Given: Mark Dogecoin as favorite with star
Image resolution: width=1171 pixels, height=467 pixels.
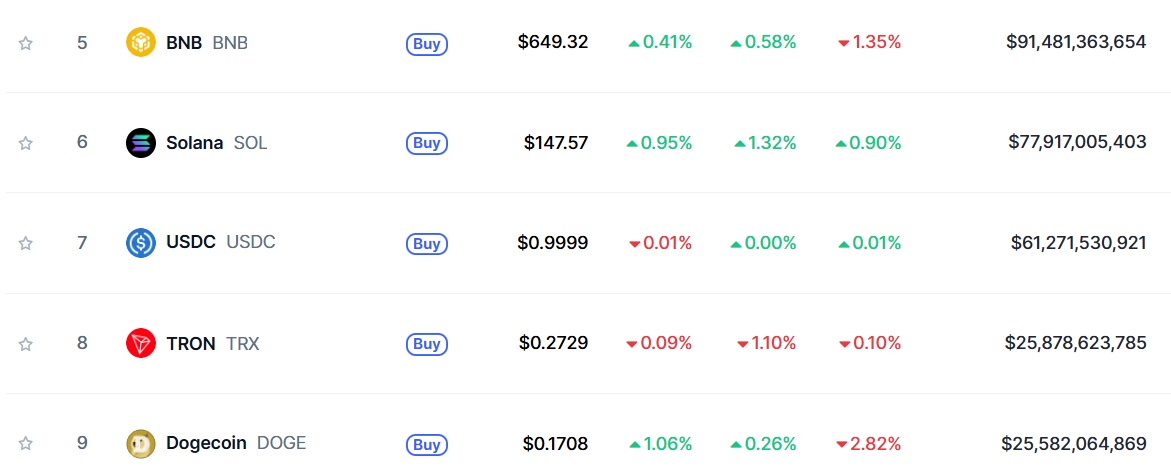Looking at the screenshot, I should click(x=25, y=444).
